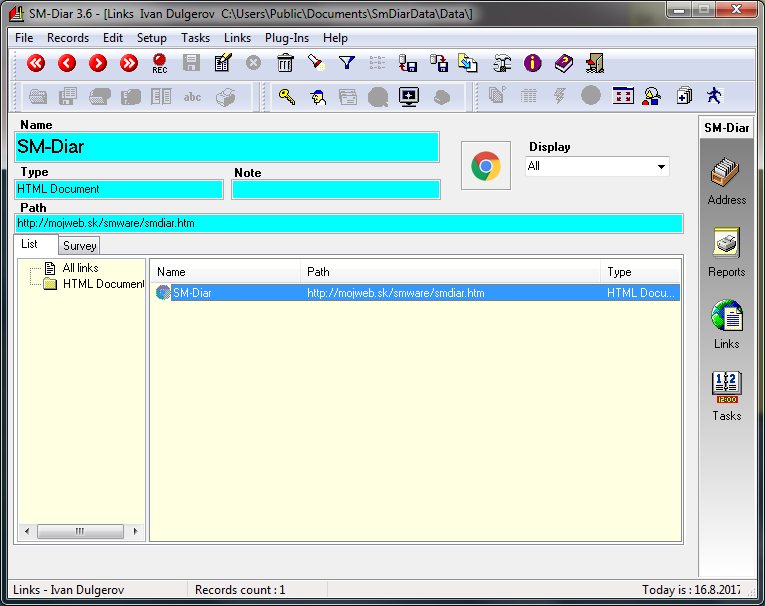Image resolution: width=765 pixels, height=606 pixels.
Task: Open the Help menu
Action: click(x=335, y=38)
